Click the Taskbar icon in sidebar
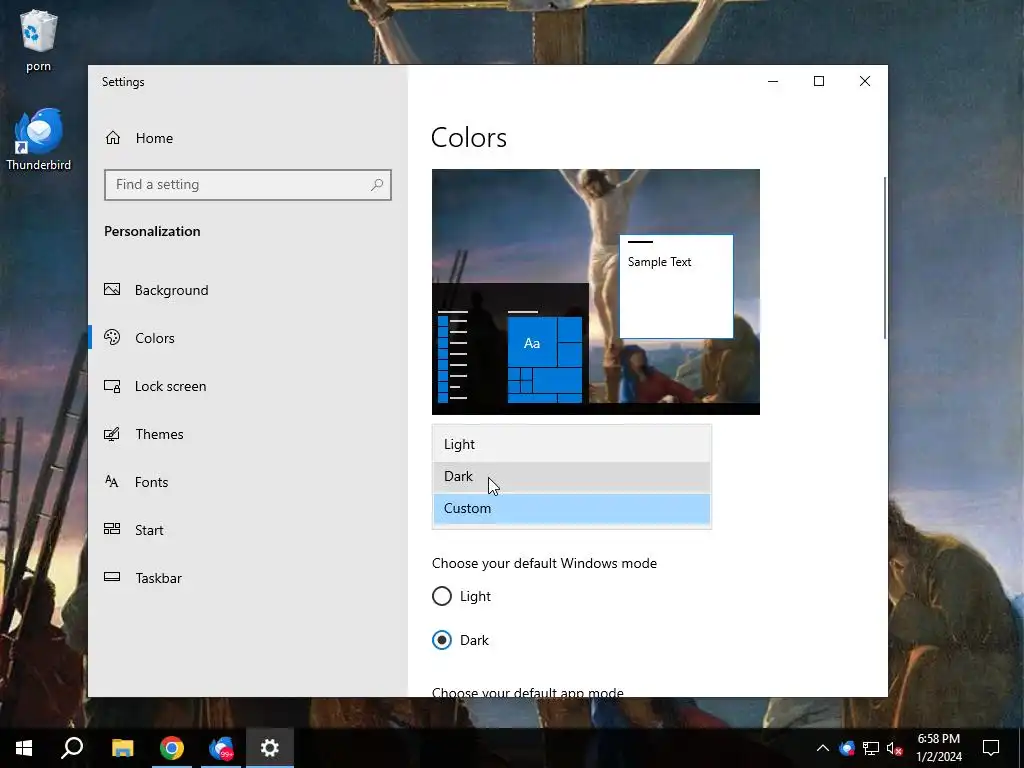The width and height of the screenshot is (1024, 768). (x=112, y=577)
